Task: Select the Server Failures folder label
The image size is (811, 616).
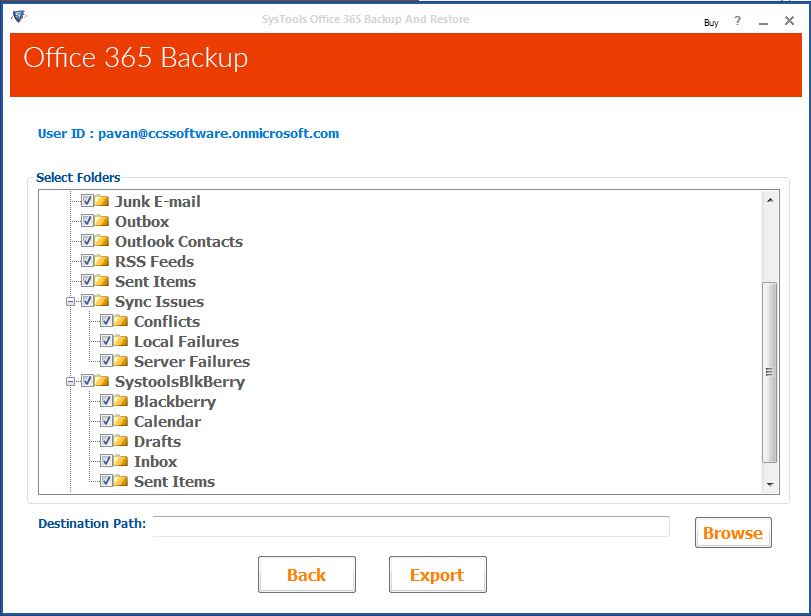Action: (192, 362)
